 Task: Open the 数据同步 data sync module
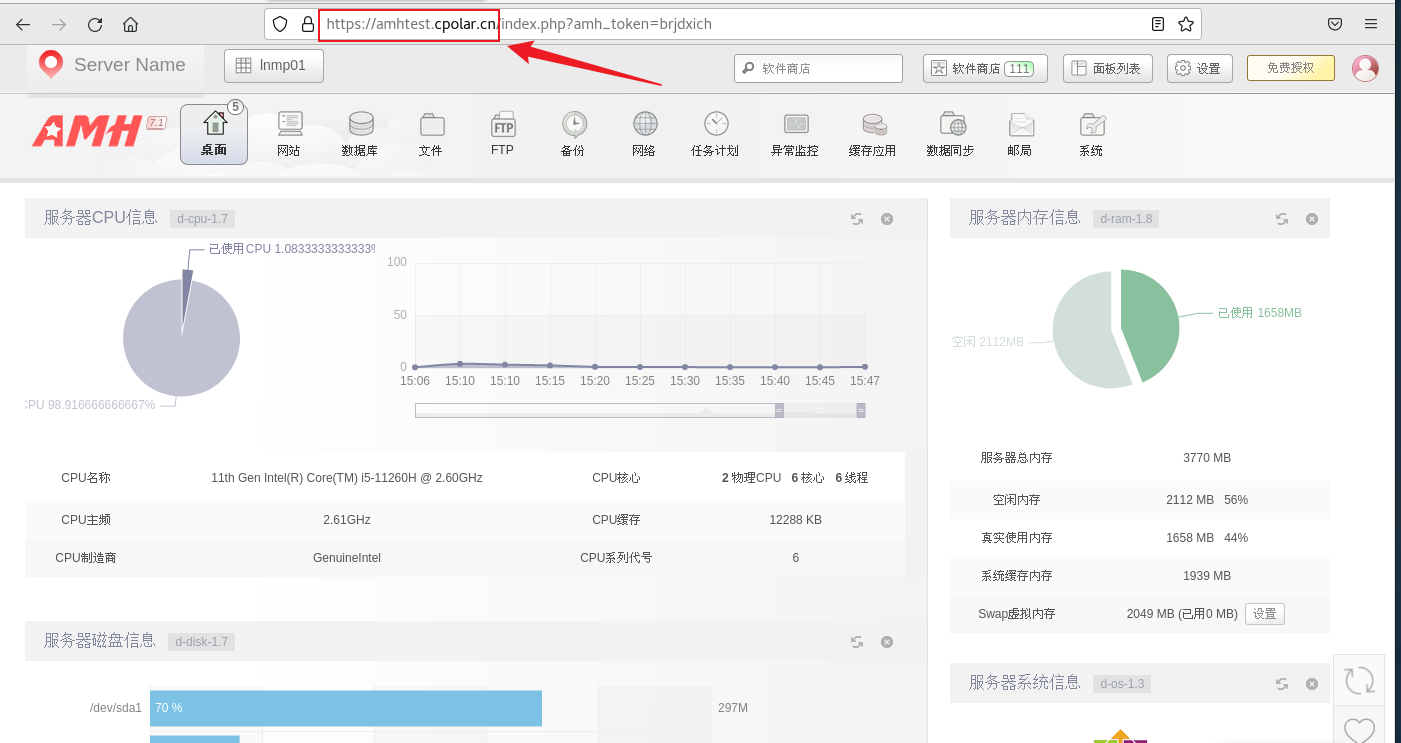tap(951, 134)
